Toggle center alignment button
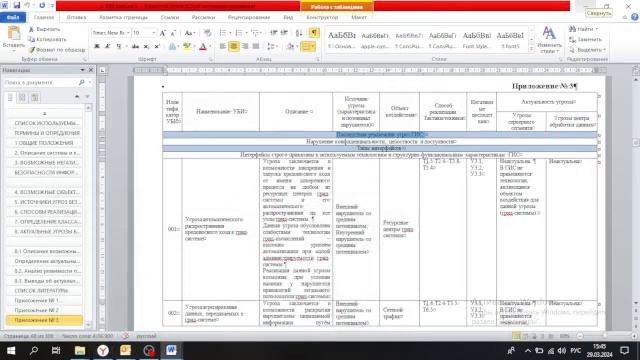 tap(234, 47)
